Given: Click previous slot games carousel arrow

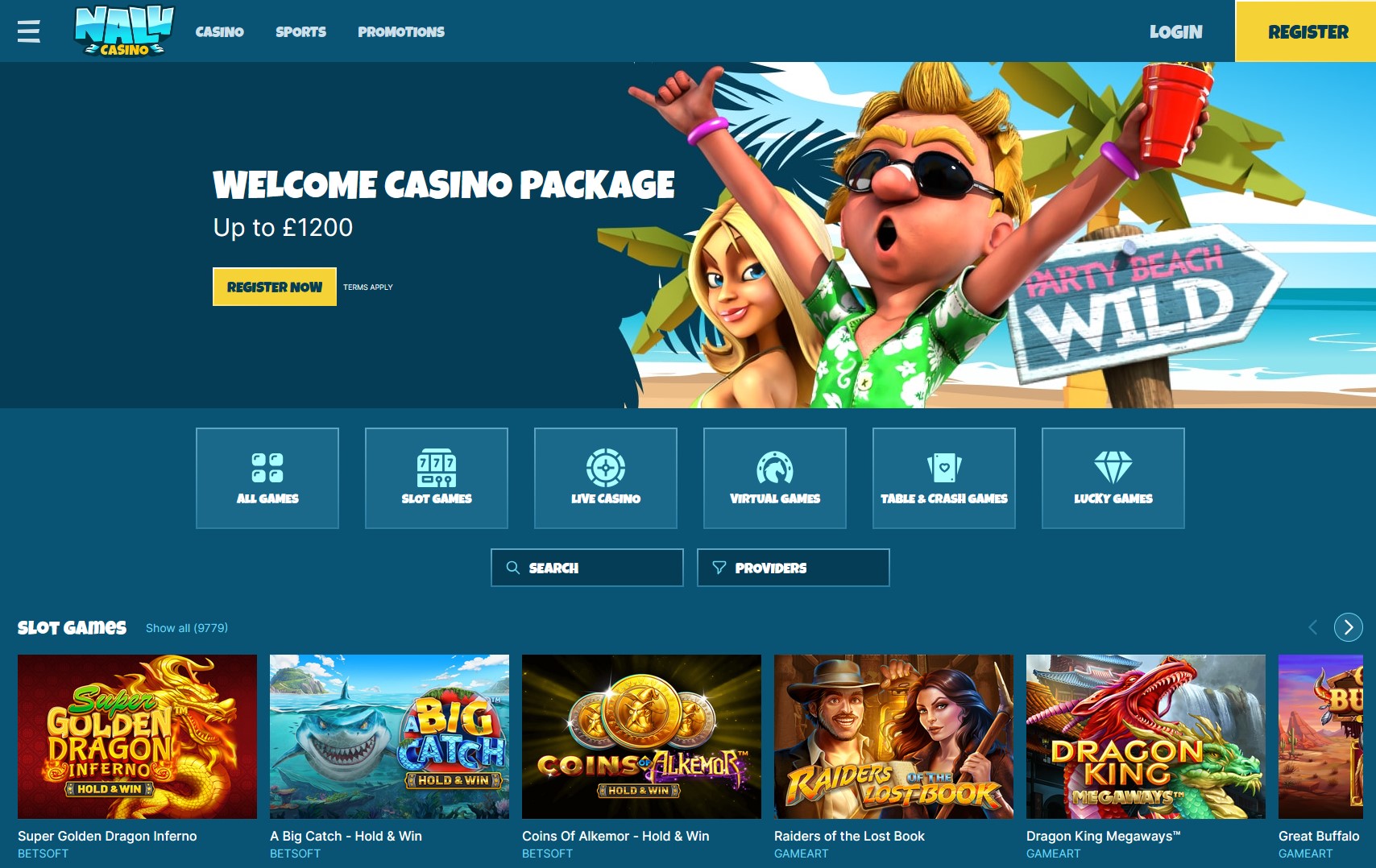Looking at the screenshot, I should click(1313, 627).
